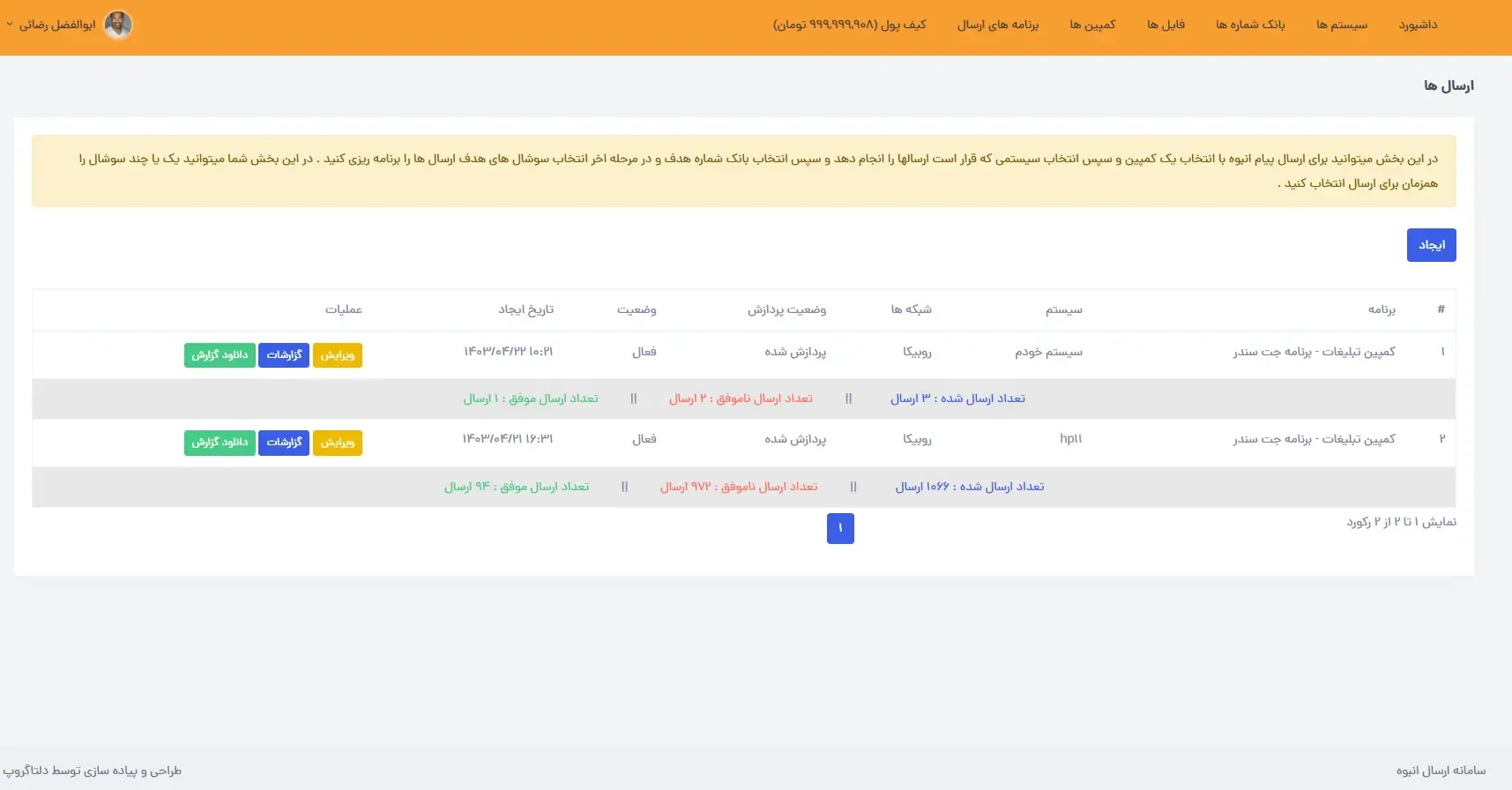Select pagination page ۱ button
This screenshot has width=1512, height=790.
click(x=840, y=528)
